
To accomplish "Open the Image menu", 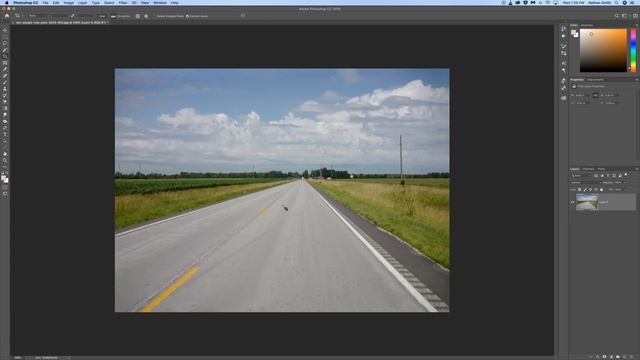I will coord(69,2).
